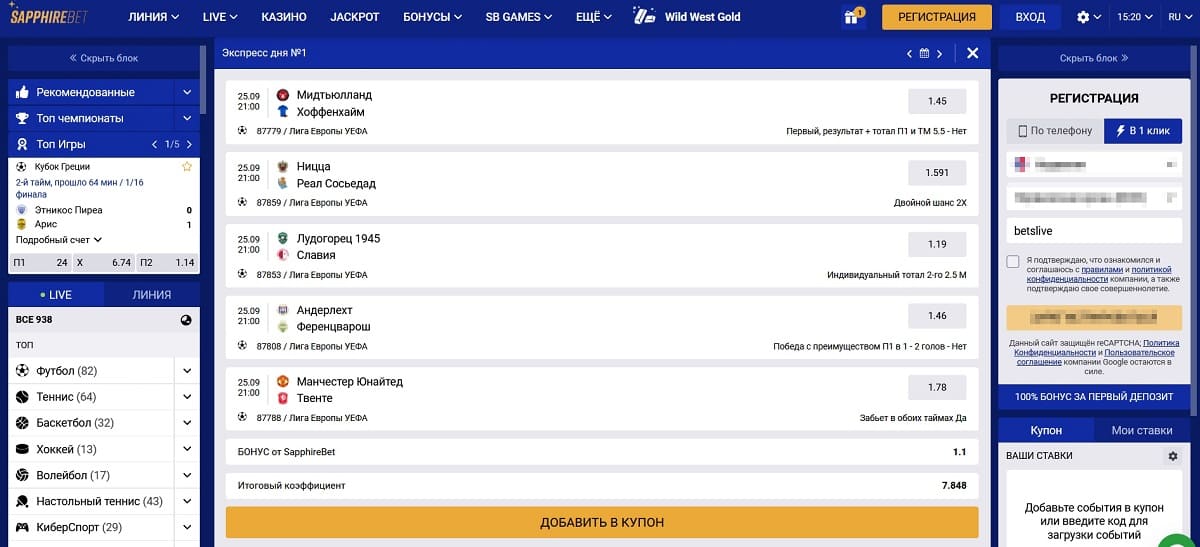
Task: Click the Теннис ball icon
Action: (x=22, y=397)
